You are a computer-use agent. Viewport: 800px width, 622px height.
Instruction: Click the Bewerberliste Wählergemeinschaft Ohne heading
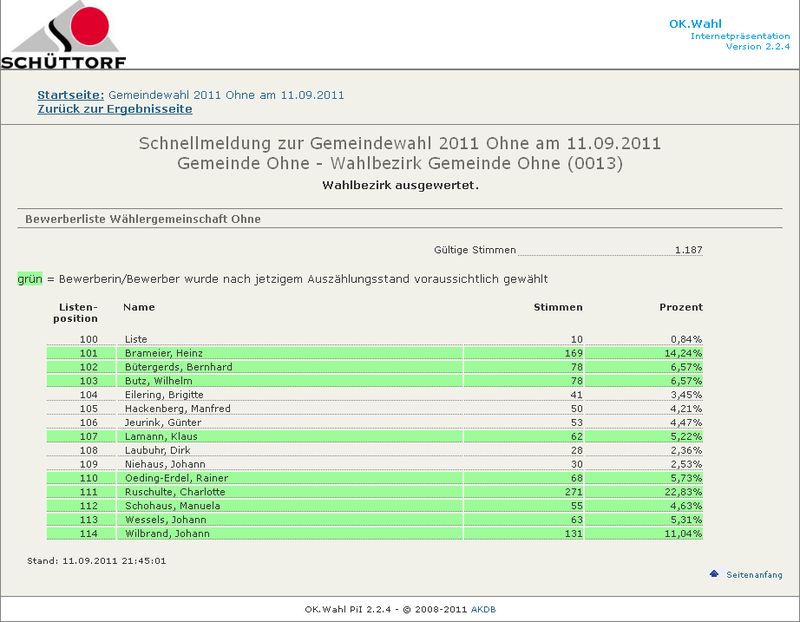[x=143, y=218]
